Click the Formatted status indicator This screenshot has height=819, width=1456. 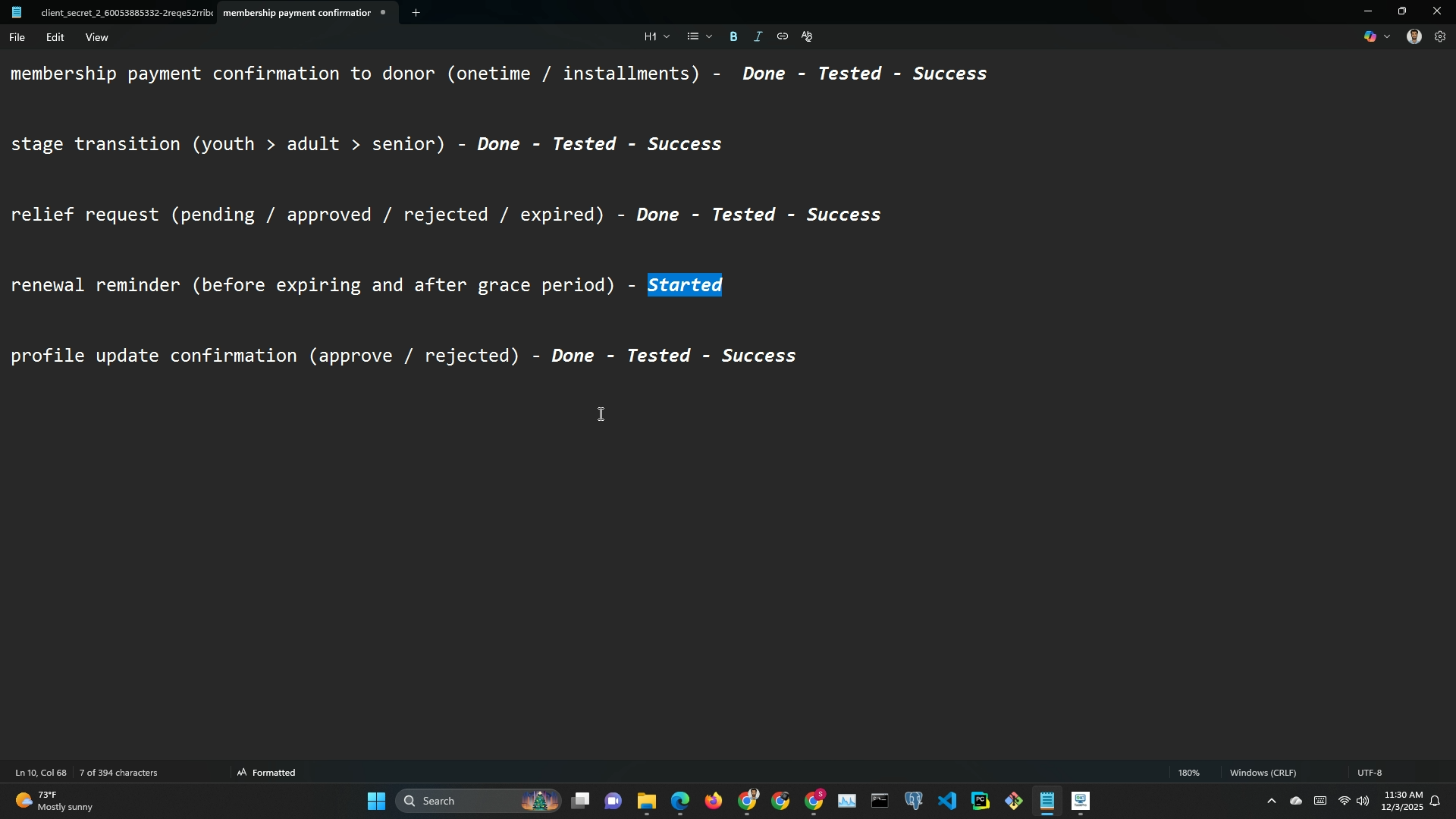coord(266,773)
